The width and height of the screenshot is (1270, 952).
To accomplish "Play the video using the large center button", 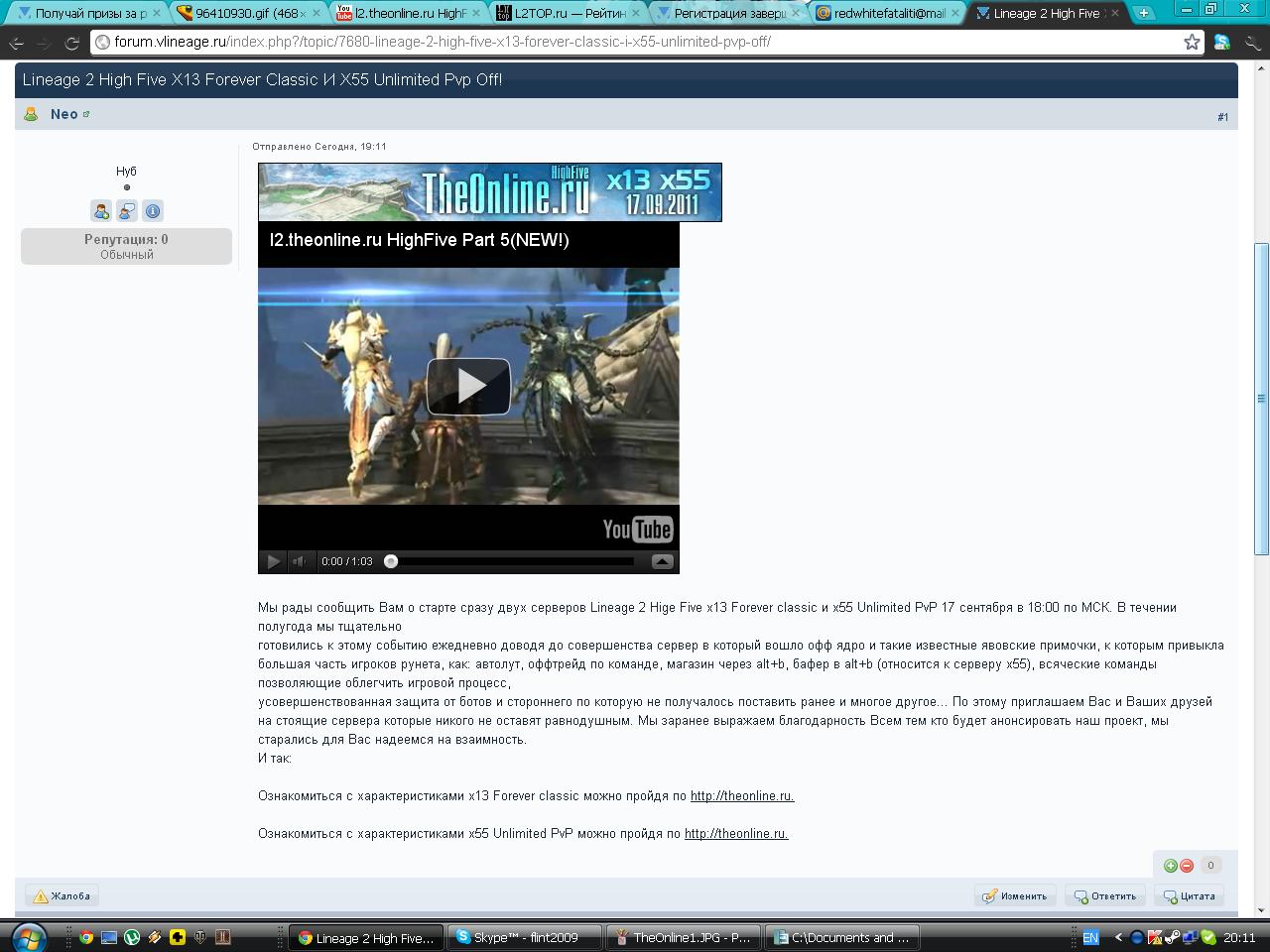I will 468,386.
